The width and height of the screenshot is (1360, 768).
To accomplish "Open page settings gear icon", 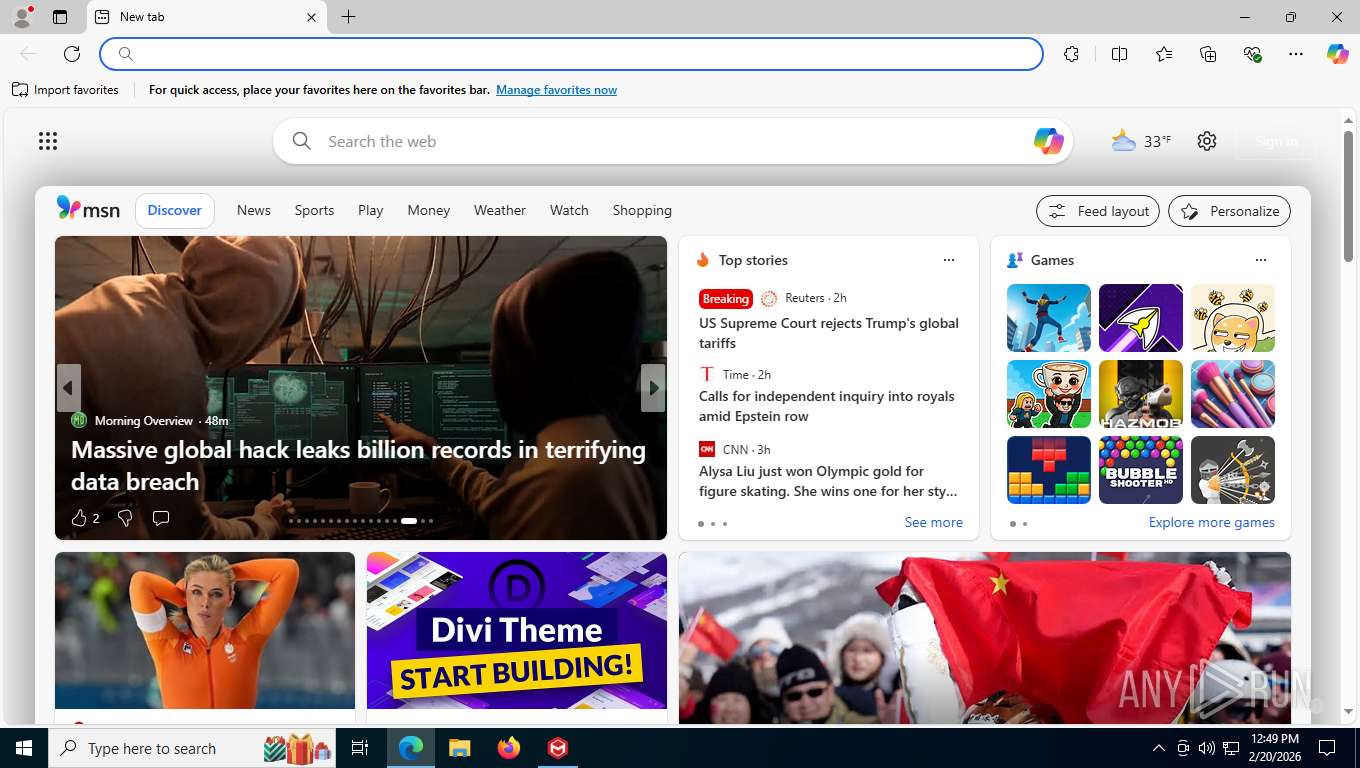I will [1207, 141].
